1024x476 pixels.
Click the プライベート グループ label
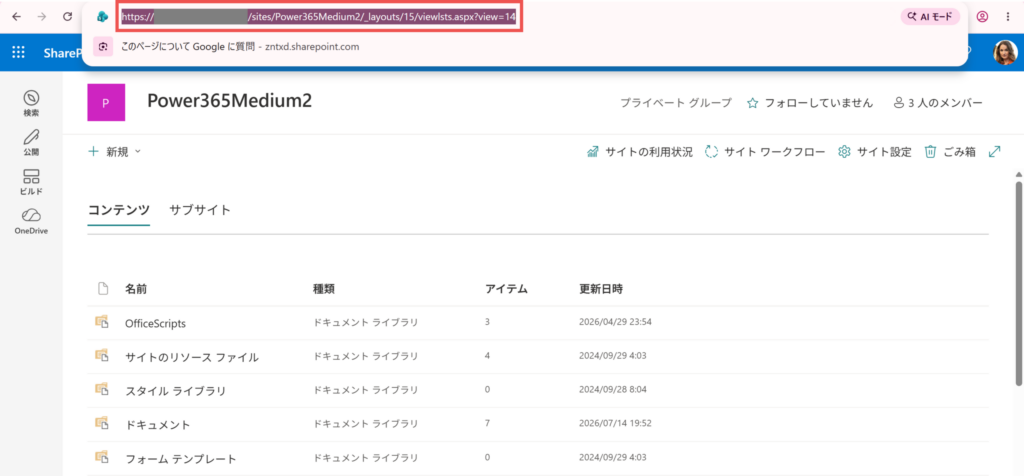(676, 103)
